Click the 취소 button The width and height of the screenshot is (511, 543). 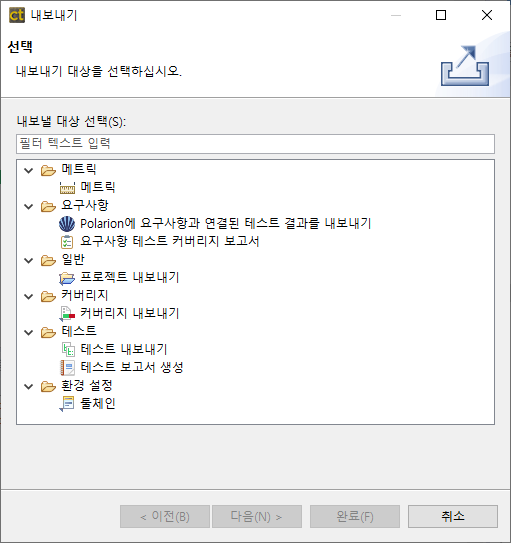[453, 516]
